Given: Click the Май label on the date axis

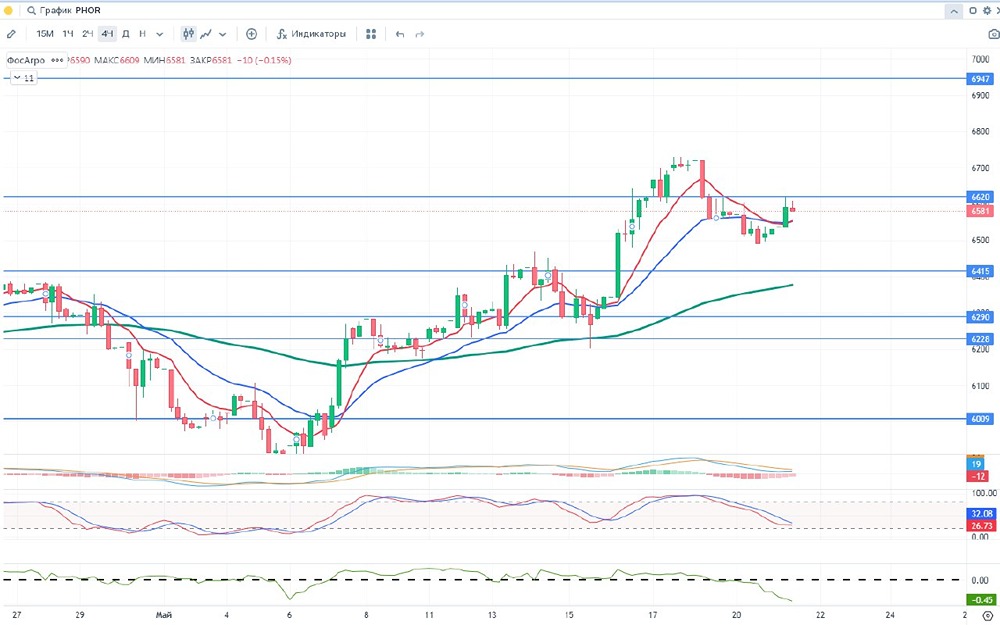Looking at the screenshot, I should tap(164, 615).
